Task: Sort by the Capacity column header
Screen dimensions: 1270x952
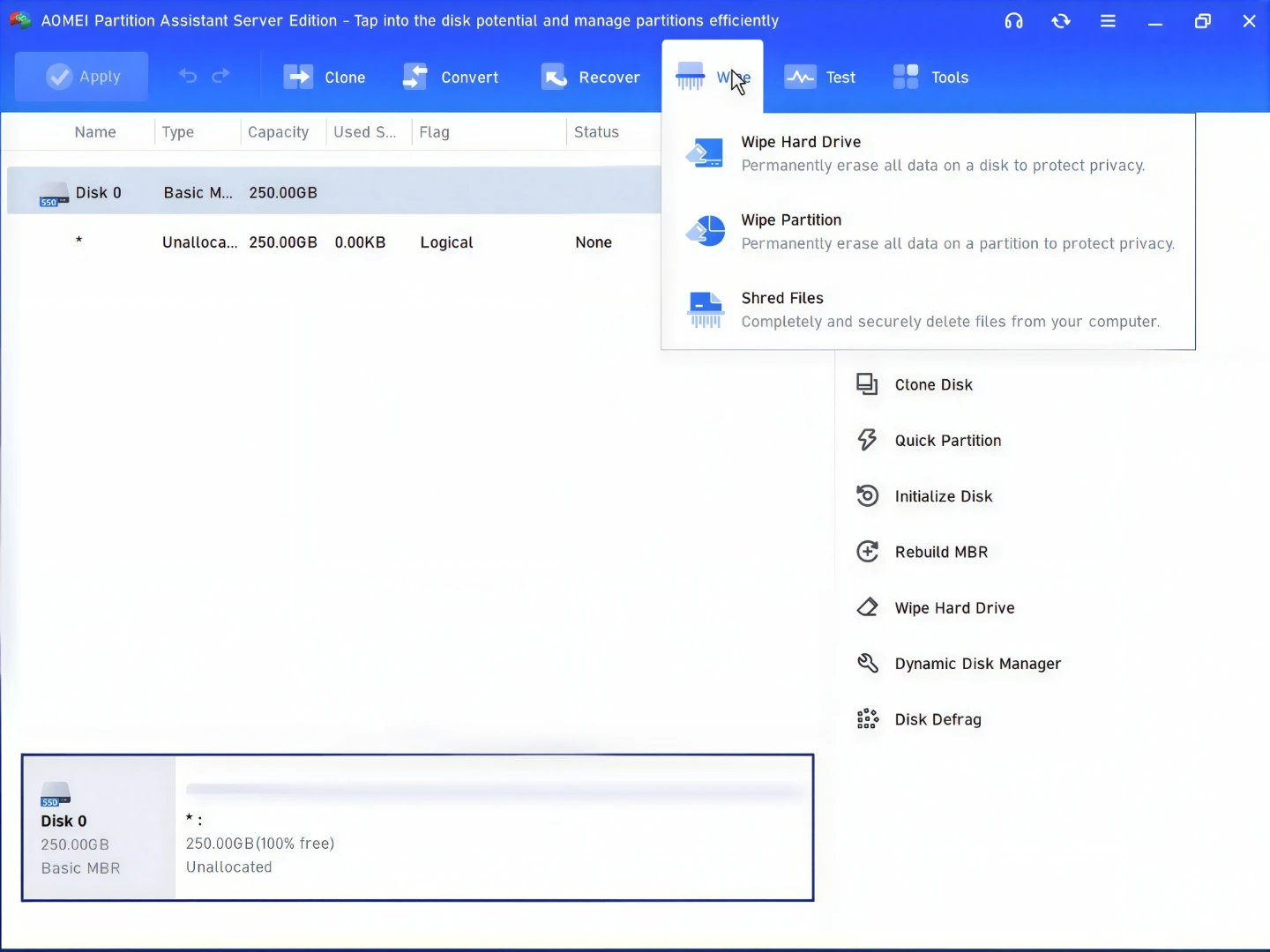Action: pyautogui.click(x=279, y=132)
